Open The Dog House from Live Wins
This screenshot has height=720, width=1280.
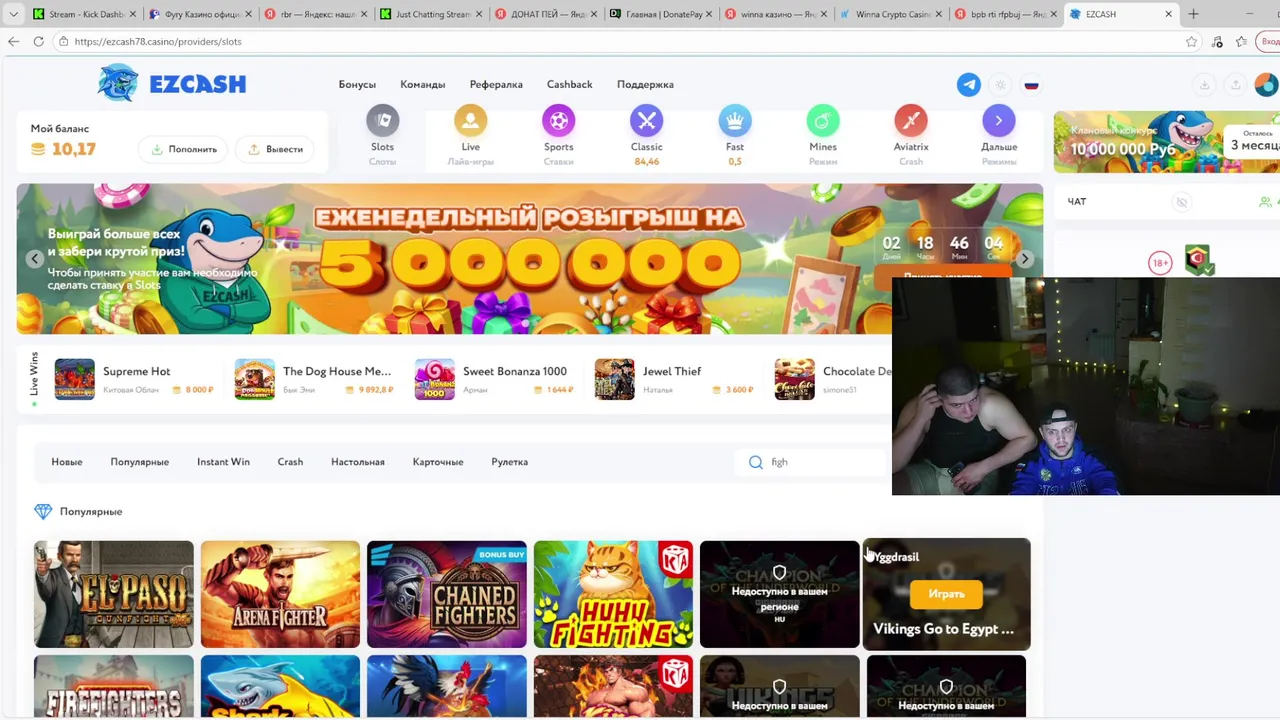coord(314,379)
